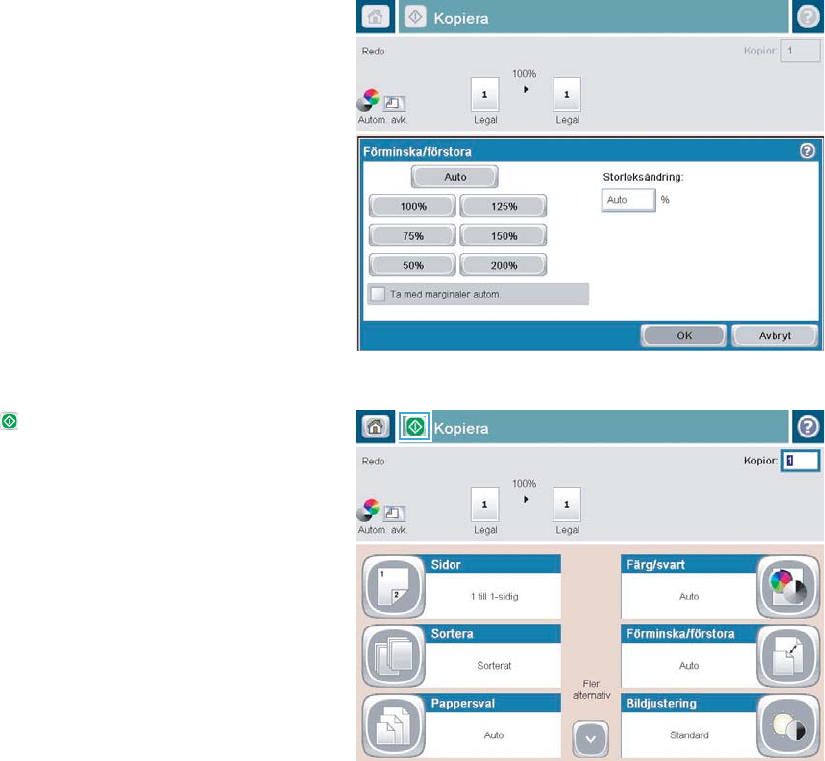The image size is (825, 761).
Task: Tap original page thumbnail in upper preview
Action: [x=485, y=95]
